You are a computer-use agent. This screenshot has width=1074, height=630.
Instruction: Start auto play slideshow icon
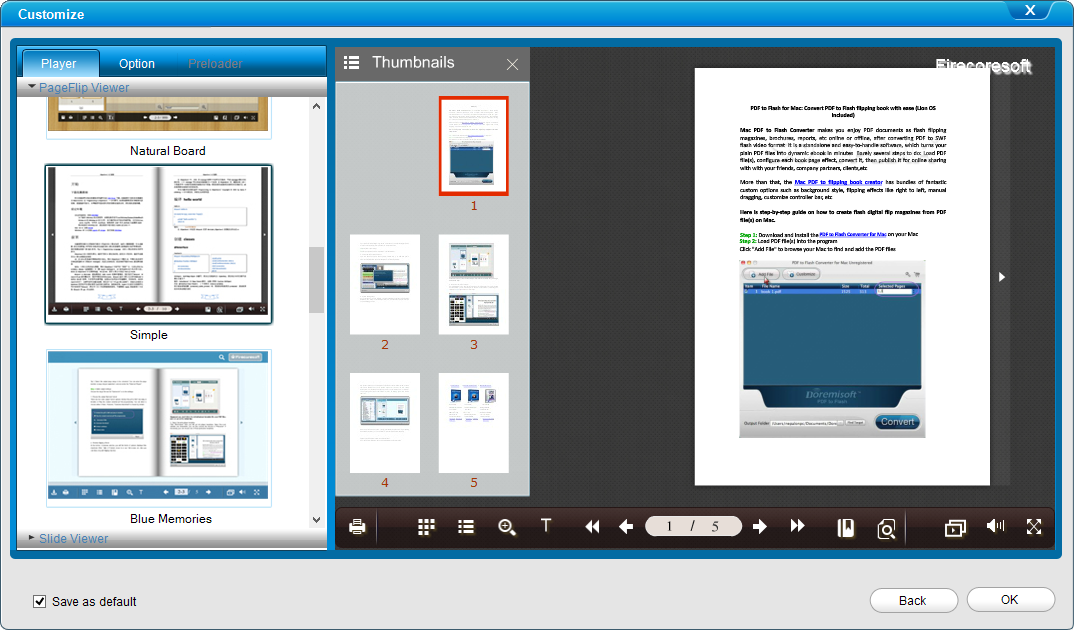point(955,528)
